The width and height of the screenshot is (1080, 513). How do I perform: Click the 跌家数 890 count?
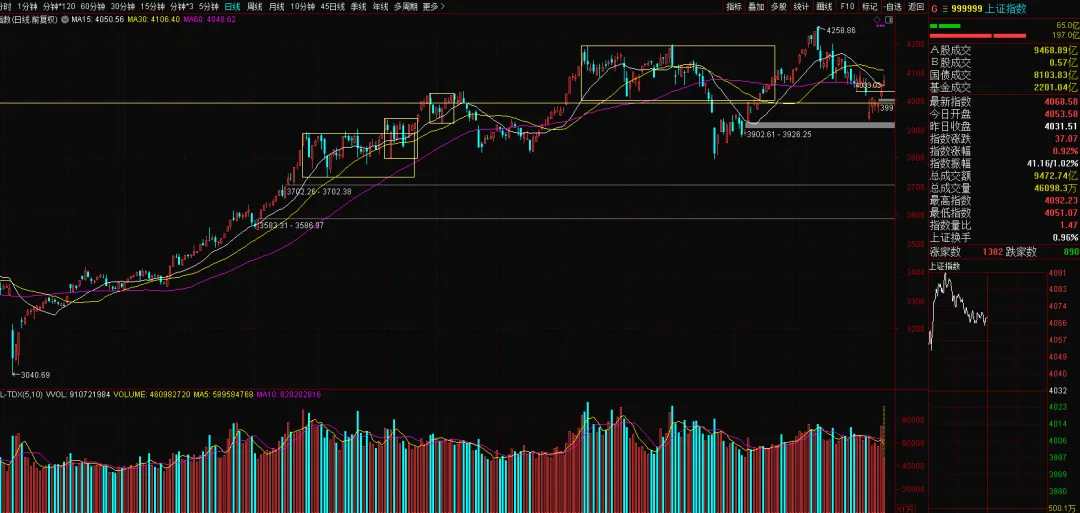pyautogui.click(x=1071, y=252)
